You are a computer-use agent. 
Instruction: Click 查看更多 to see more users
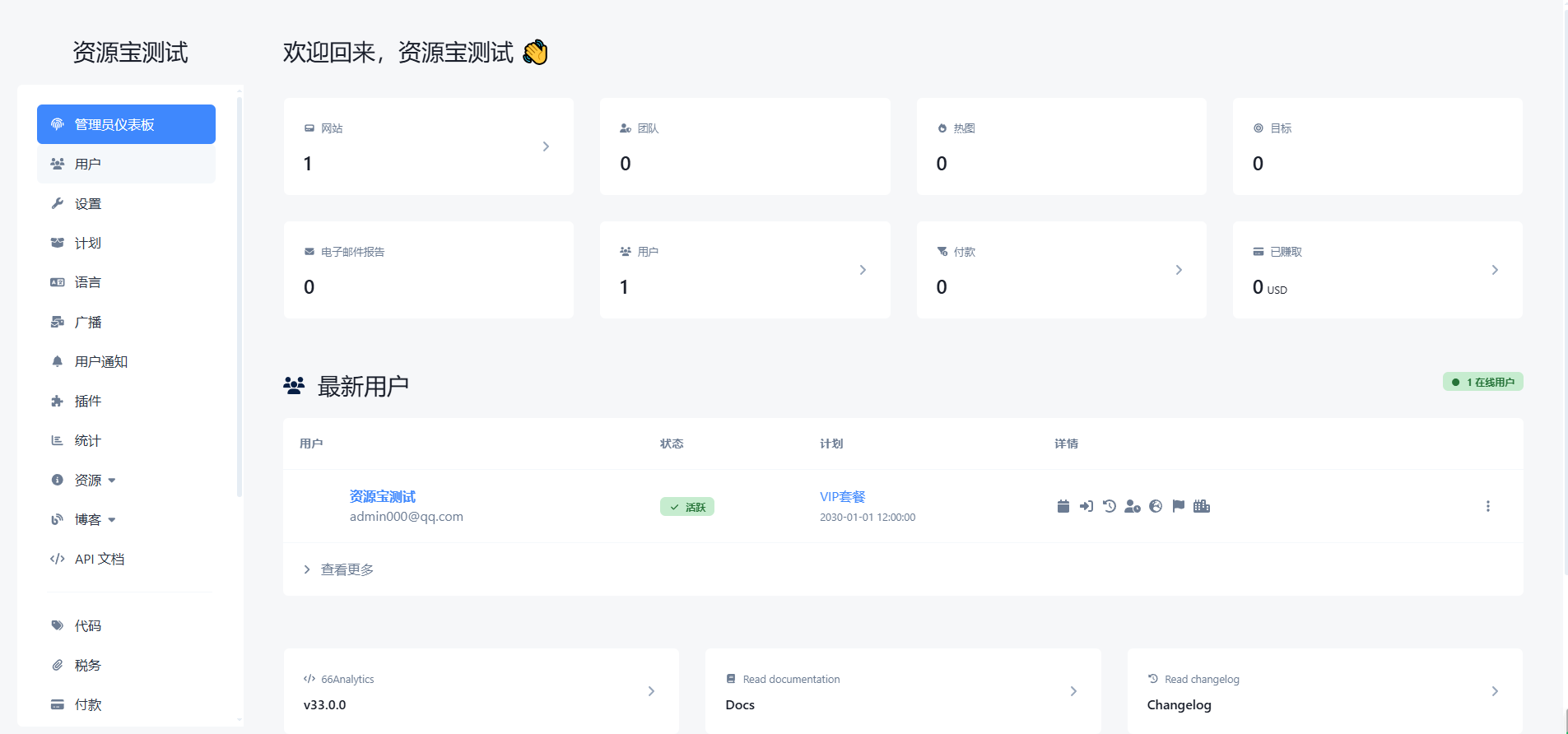347,569
